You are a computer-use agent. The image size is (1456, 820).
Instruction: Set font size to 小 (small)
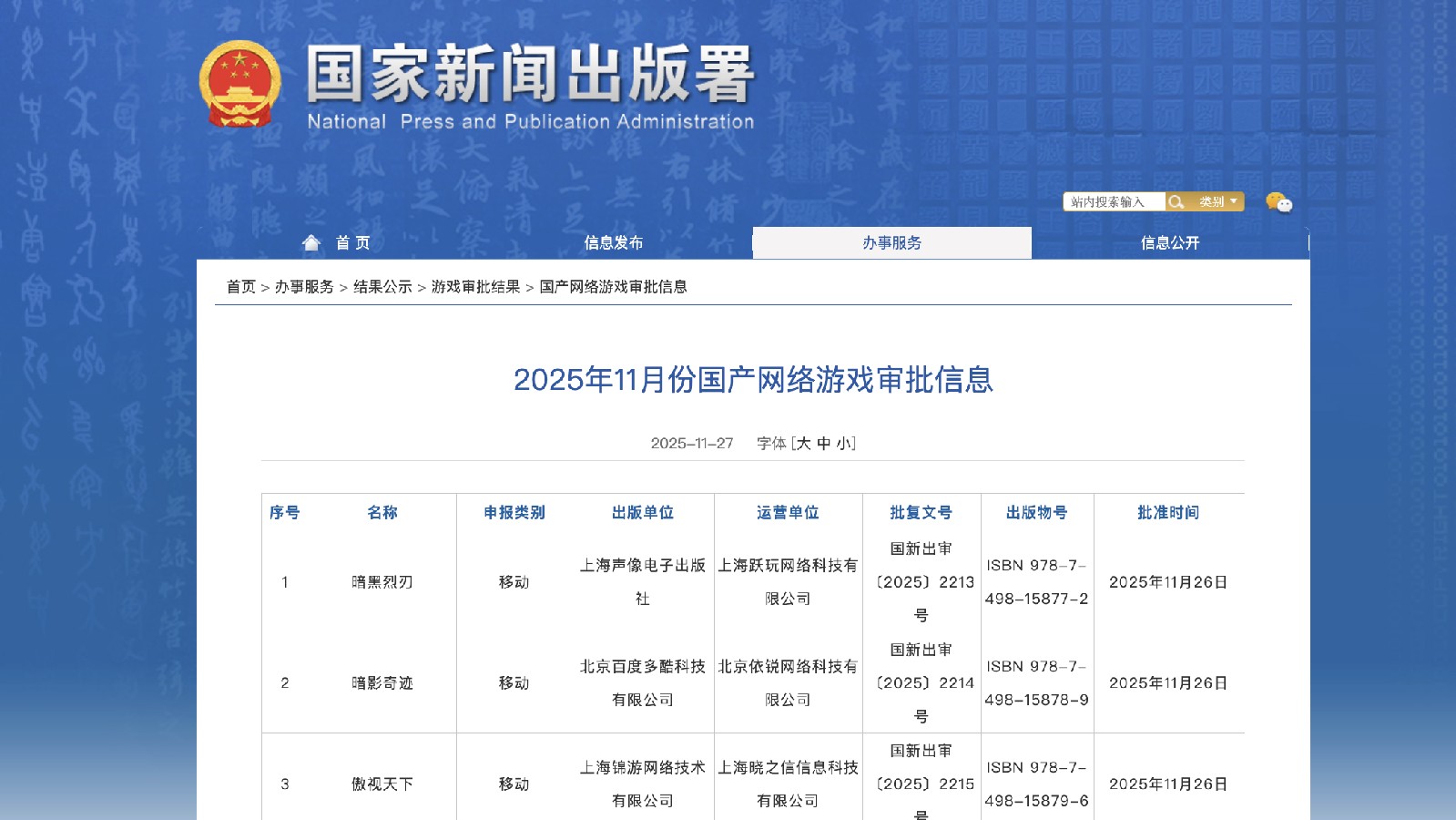843,443
